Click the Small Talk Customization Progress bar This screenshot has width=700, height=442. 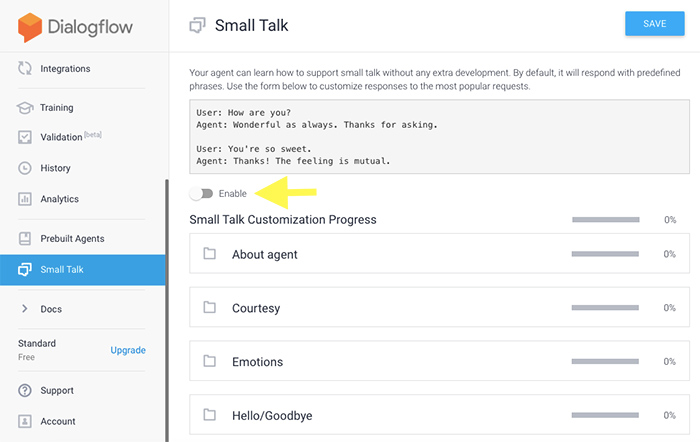606,220
